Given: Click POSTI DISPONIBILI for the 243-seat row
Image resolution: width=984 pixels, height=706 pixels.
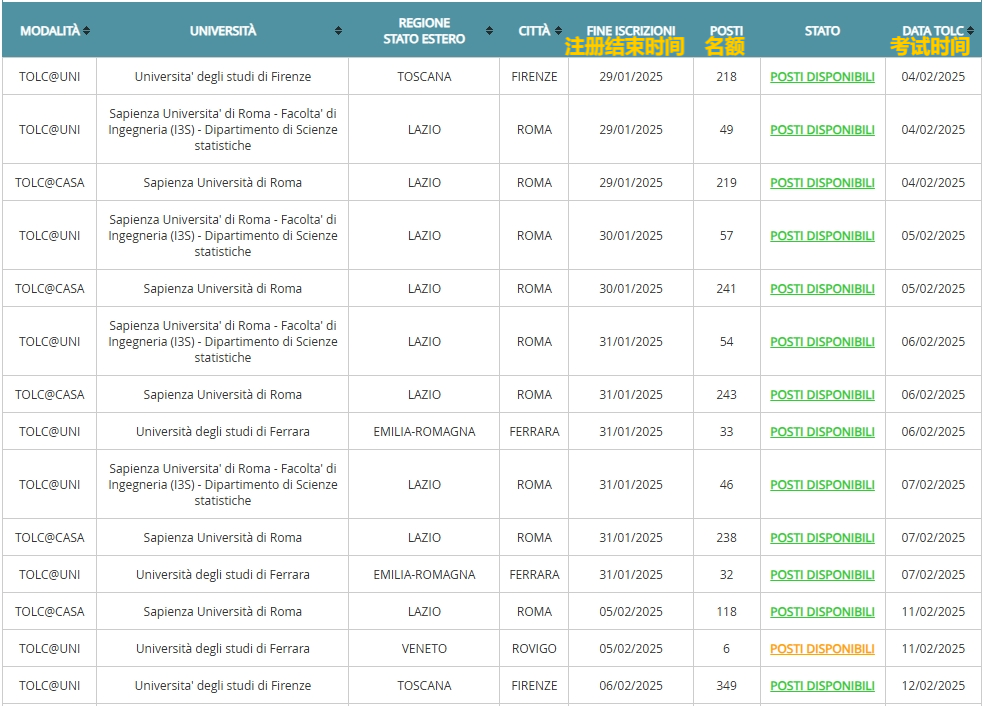Looking at the screenshot, I should coord(822,395).
